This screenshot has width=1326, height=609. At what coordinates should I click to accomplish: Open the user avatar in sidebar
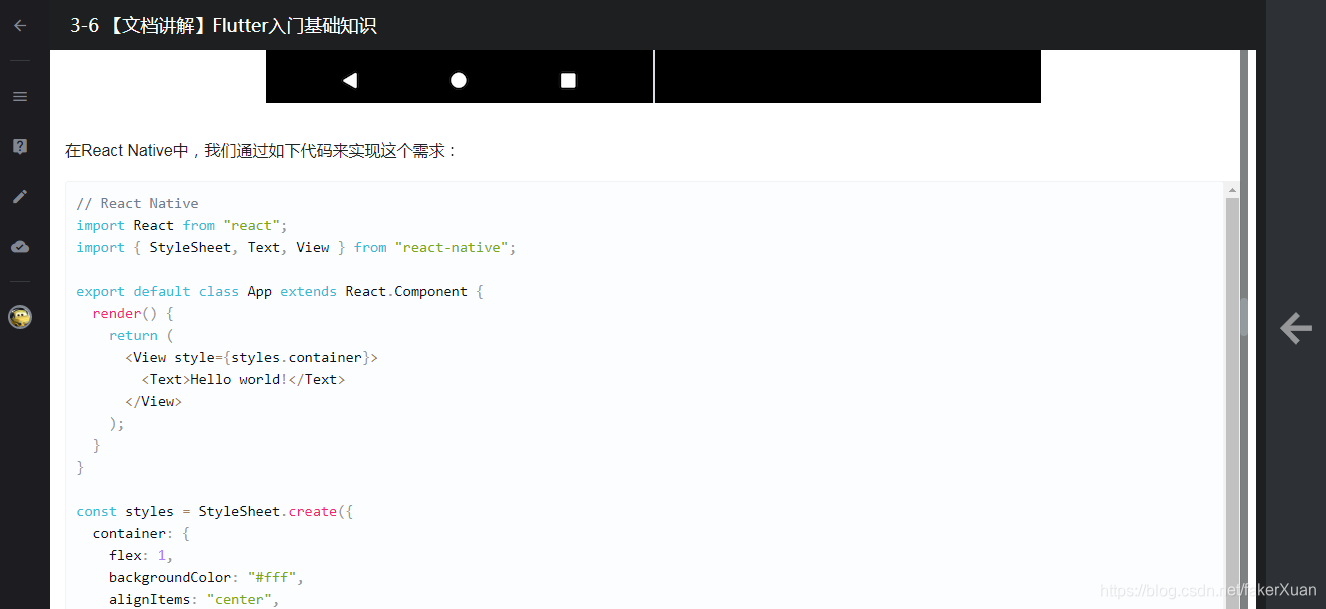click(x=20, y=318)
